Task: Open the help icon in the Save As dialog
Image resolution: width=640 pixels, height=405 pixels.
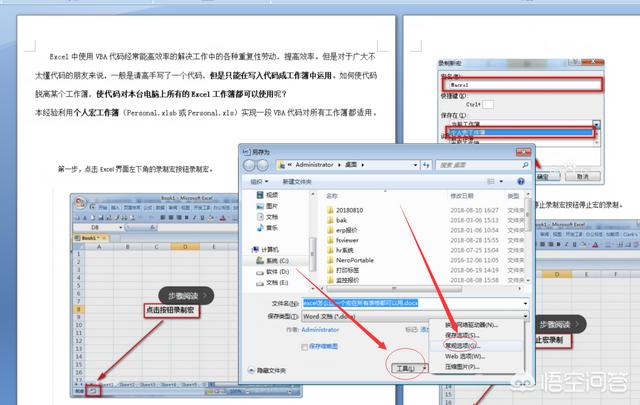Action: coord(521,181)
